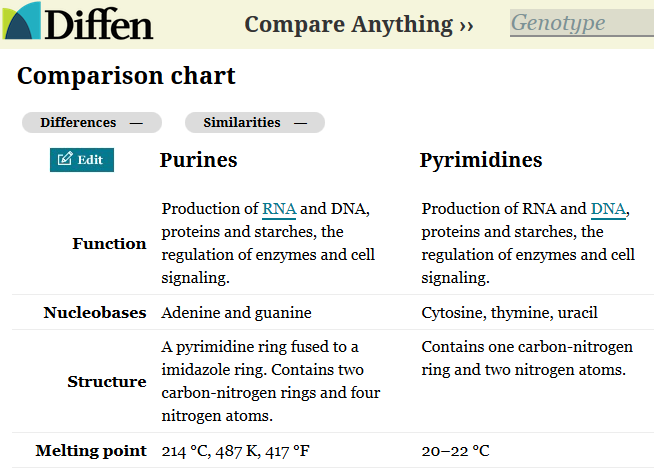Click the Comparison chart heading
654x468 pixels.
point(126,75)
